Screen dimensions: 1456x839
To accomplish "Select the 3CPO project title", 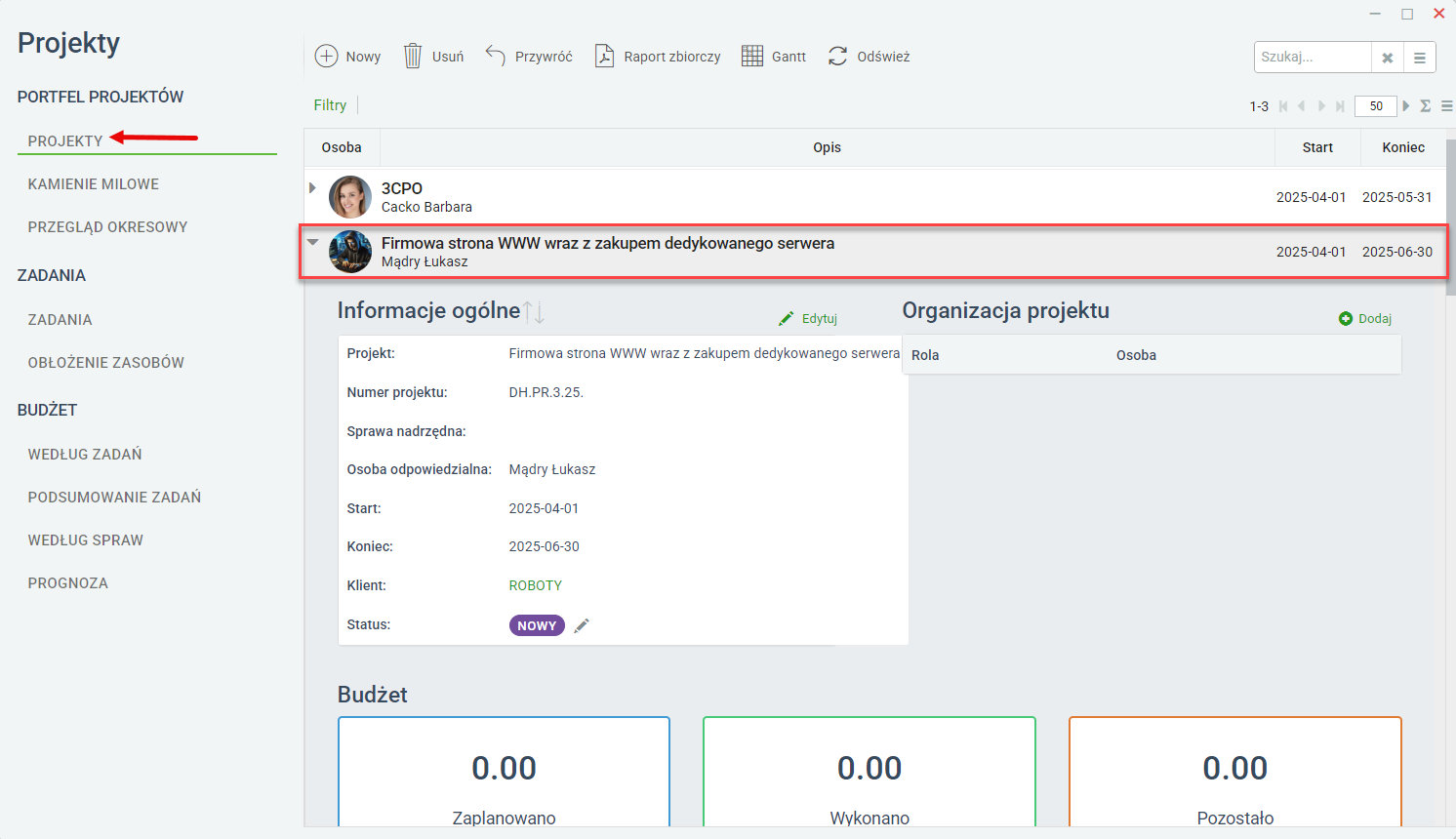I will pos(402,188).
